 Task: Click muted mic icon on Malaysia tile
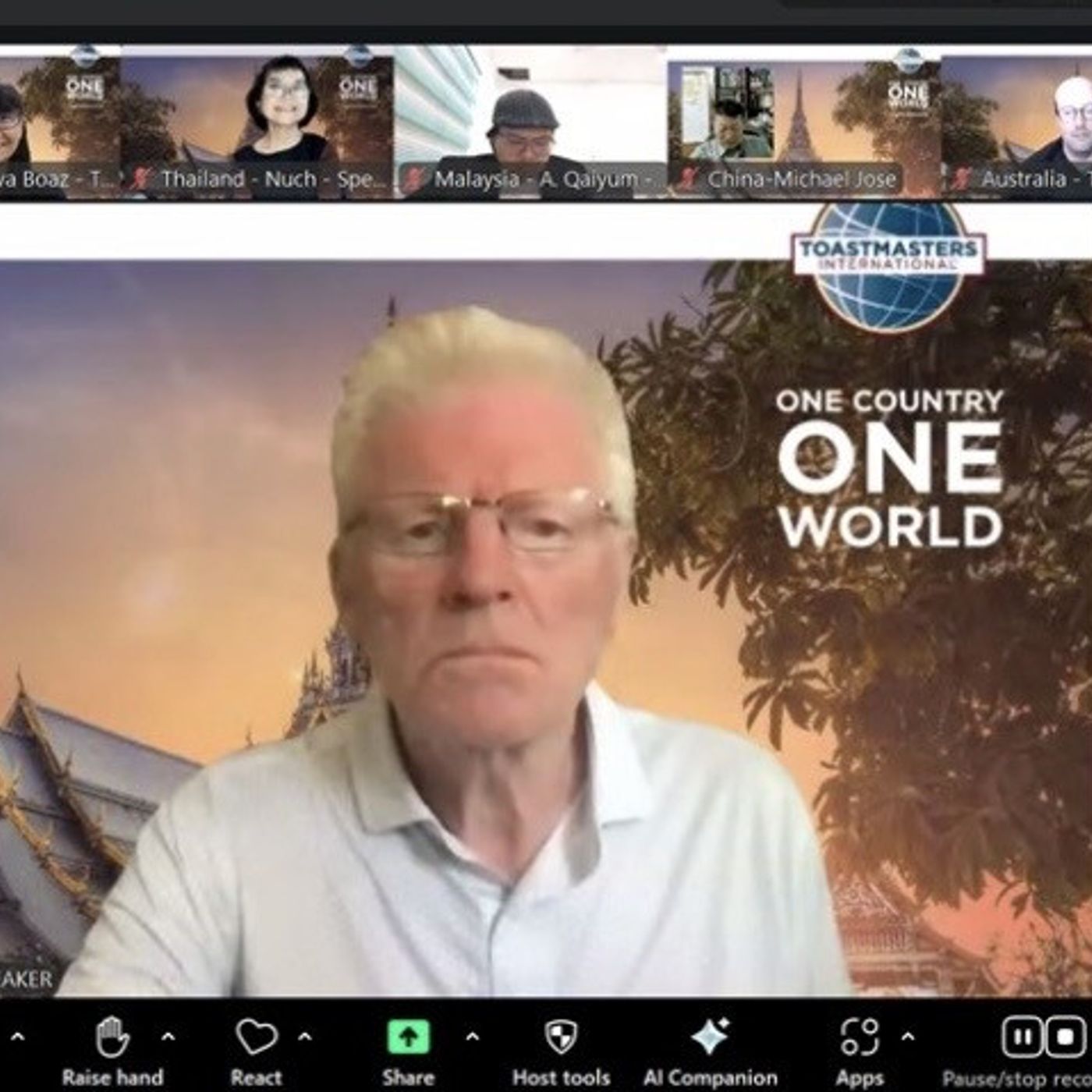point(414,179)
